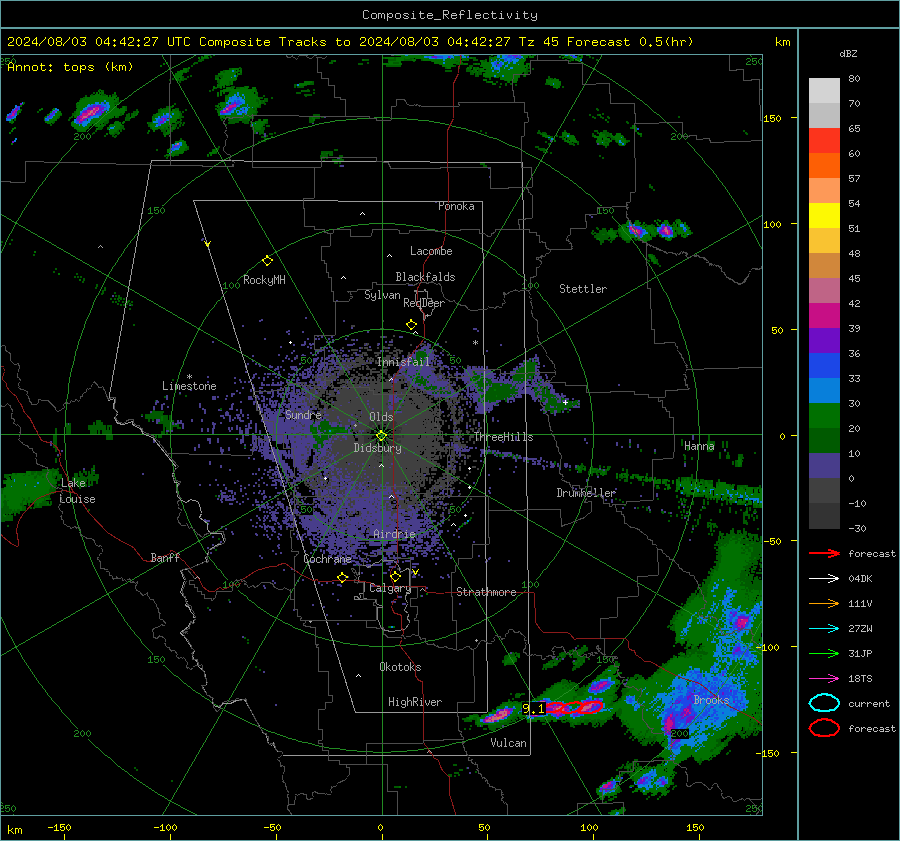Click the red forecast ellipses beside the 9.1 label

coord(574,708)
